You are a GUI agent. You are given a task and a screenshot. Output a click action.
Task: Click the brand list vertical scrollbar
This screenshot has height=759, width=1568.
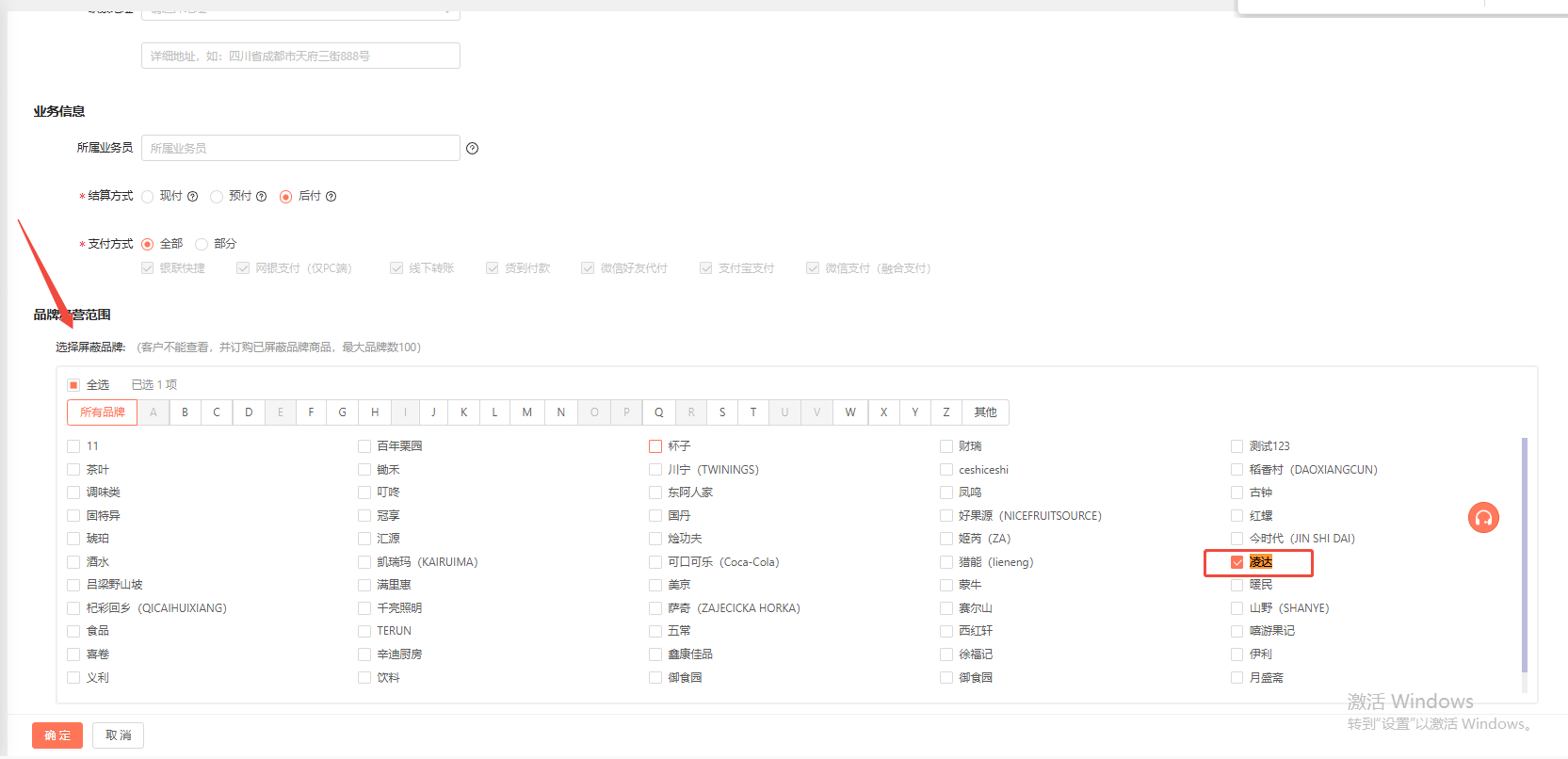pyautogui.click(x=1525, y=556)
